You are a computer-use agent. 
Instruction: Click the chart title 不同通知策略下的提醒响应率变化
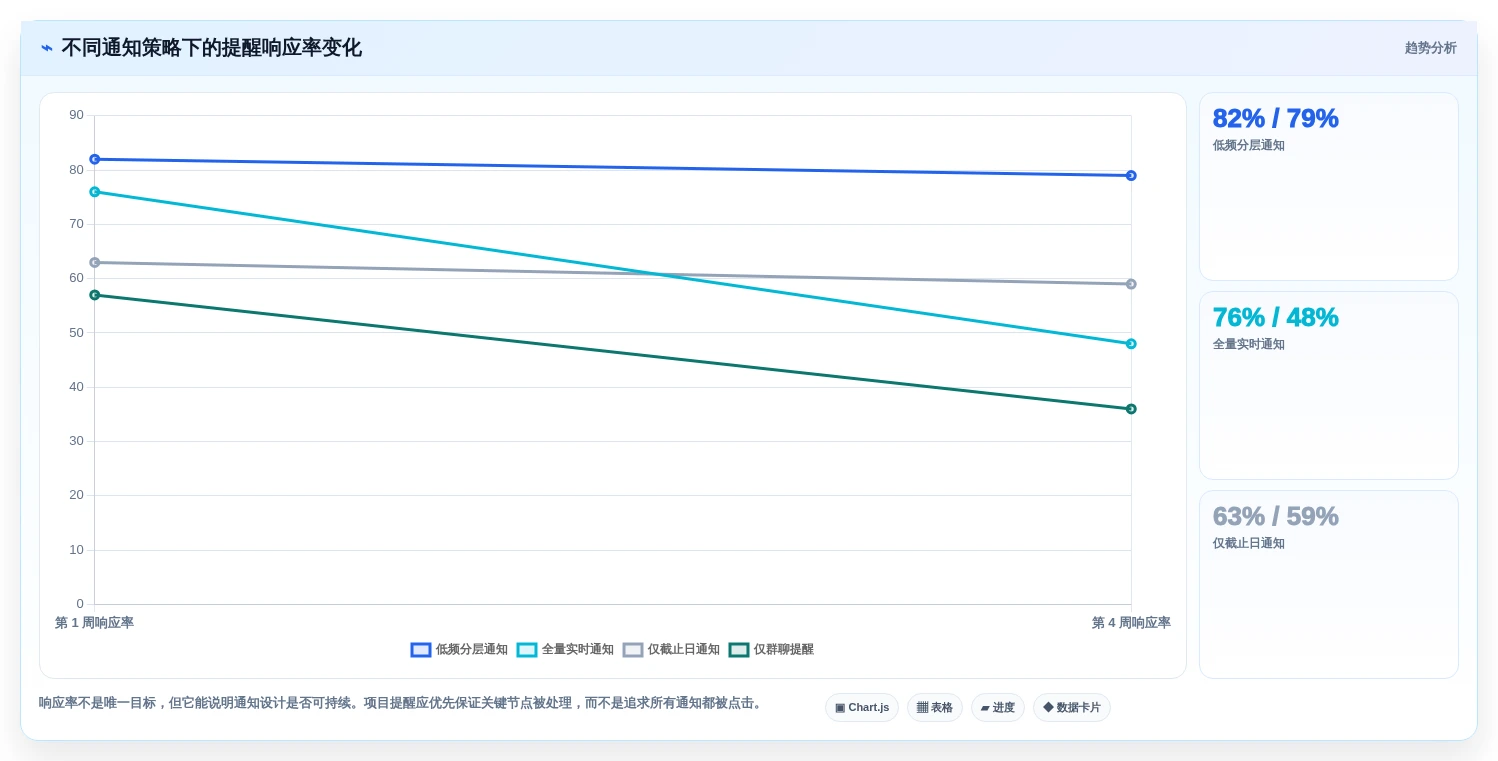(211, 48)
